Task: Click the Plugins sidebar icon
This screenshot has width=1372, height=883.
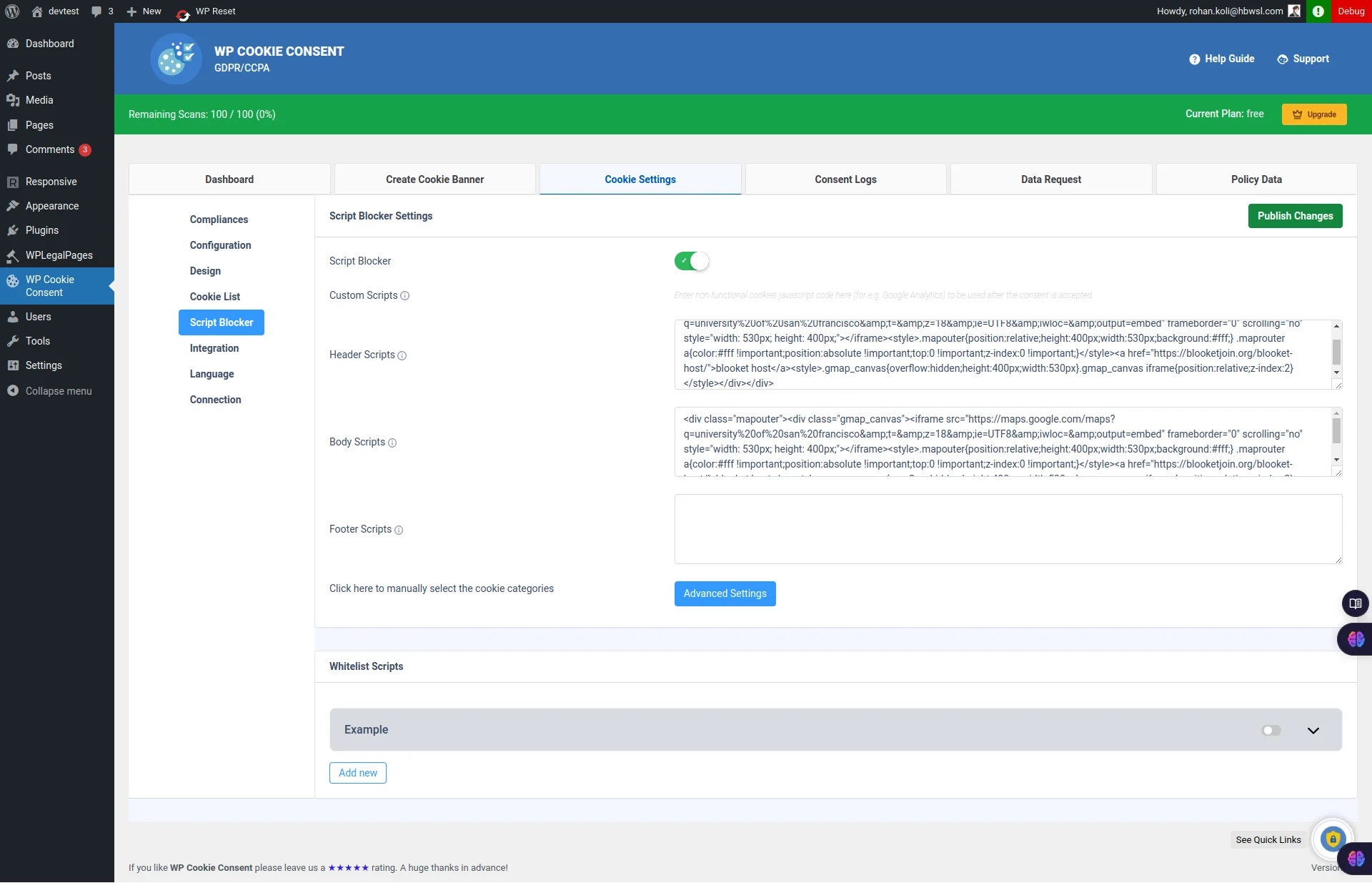Action: pyautogui.click(x=13, y=230)
